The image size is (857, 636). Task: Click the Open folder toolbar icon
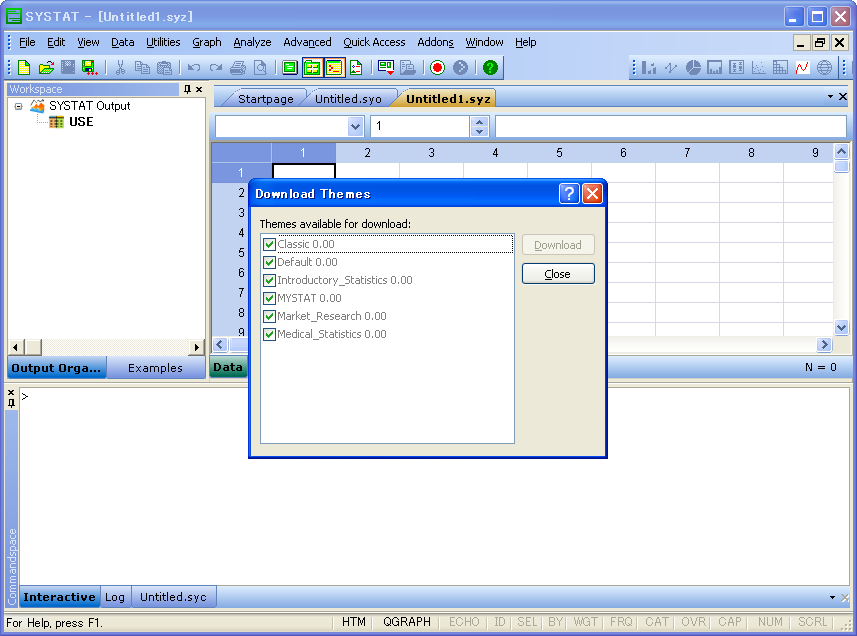point(46,67)
